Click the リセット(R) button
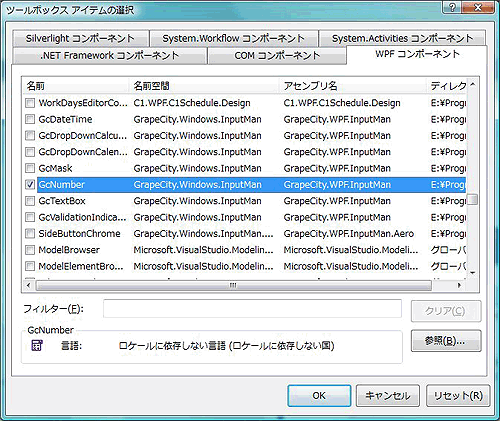The width and height of the screenshot is (500, 421). (458, 396)
